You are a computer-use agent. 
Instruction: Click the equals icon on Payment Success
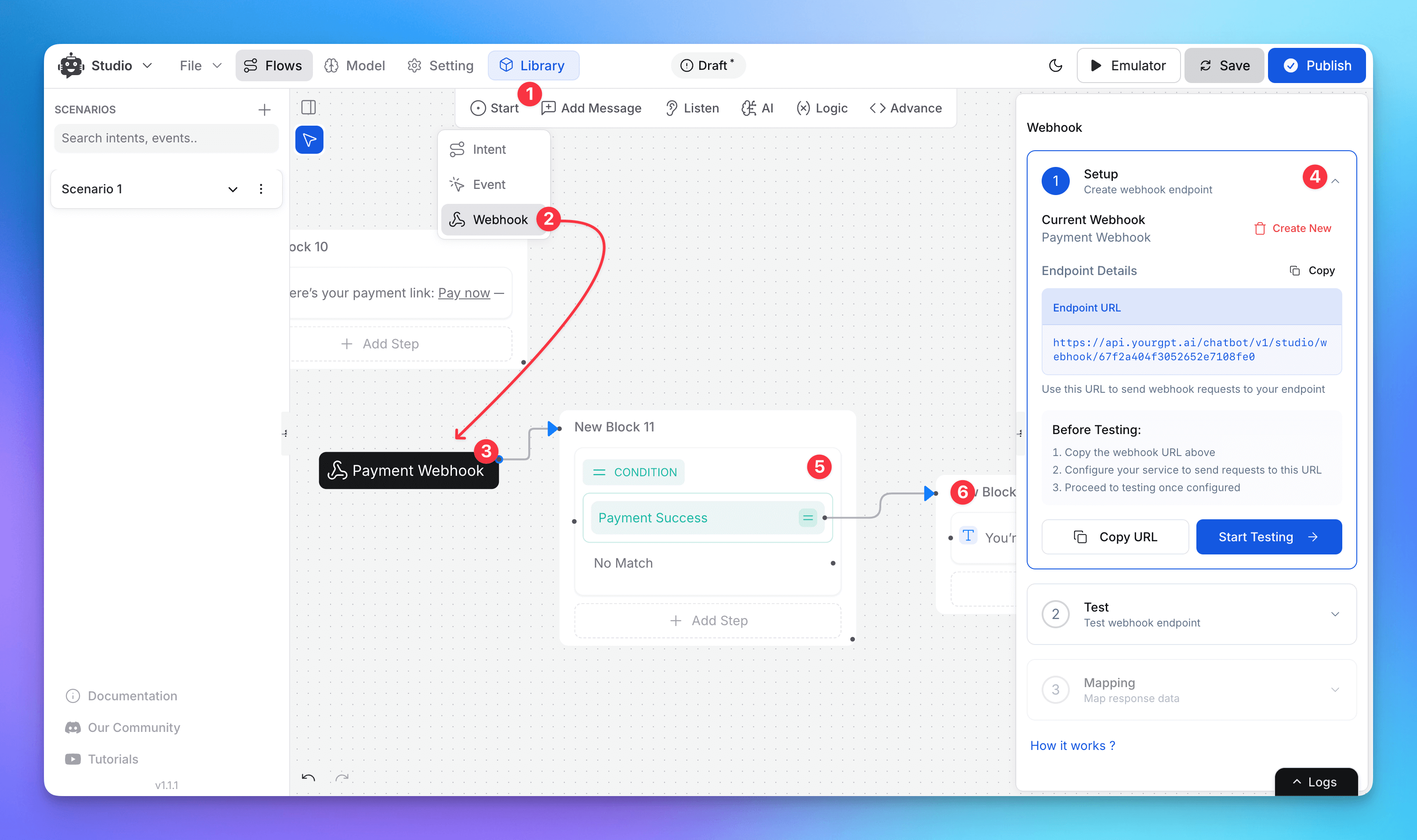[x=808, y=518]
